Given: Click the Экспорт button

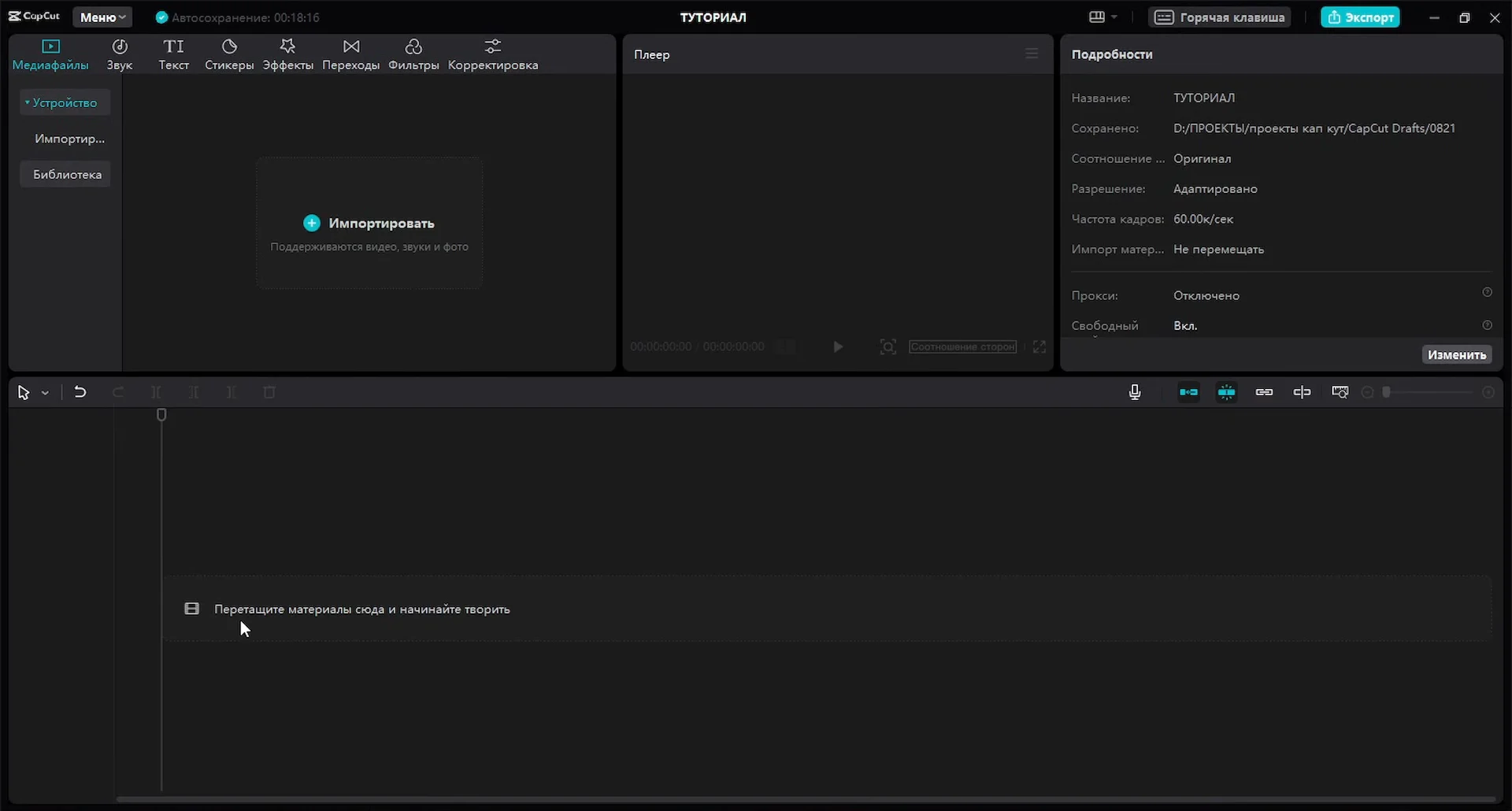Looking at the screenshot, I should (x=1360, y=17).
